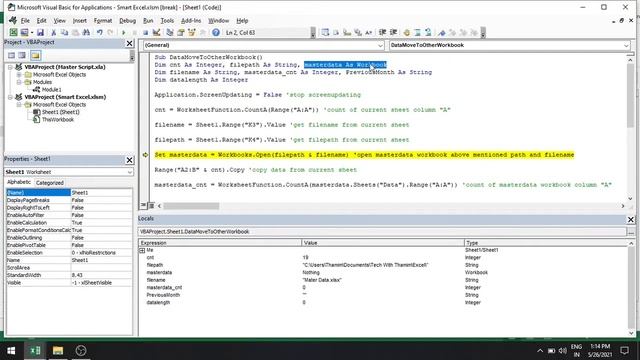The height and width of the screenshot is (360, 640).
Task: Click the Insert UserForm toolbar icon
Action: [24, 32]
